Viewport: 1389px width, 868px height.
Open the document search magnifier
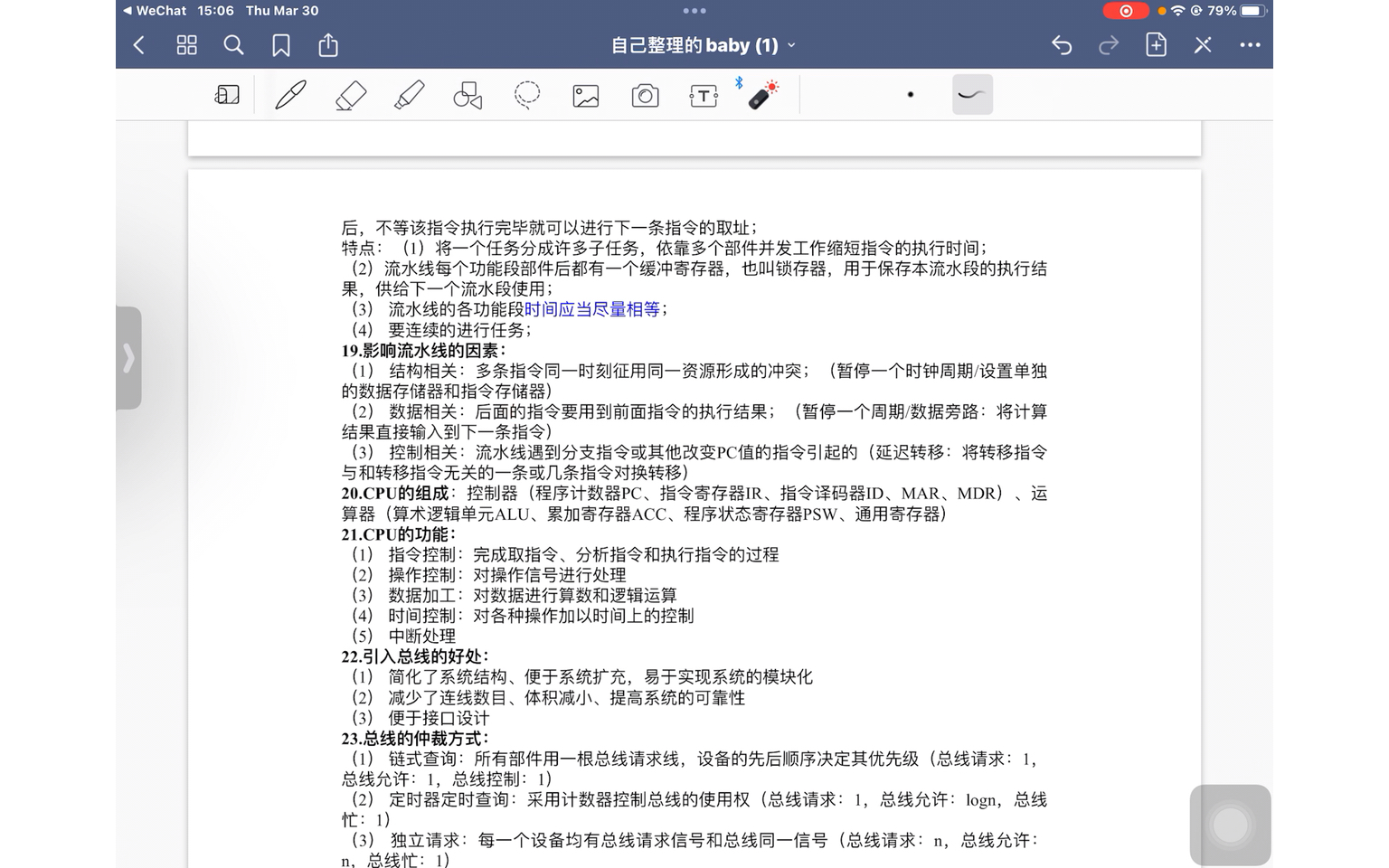(x=233, y=45)
